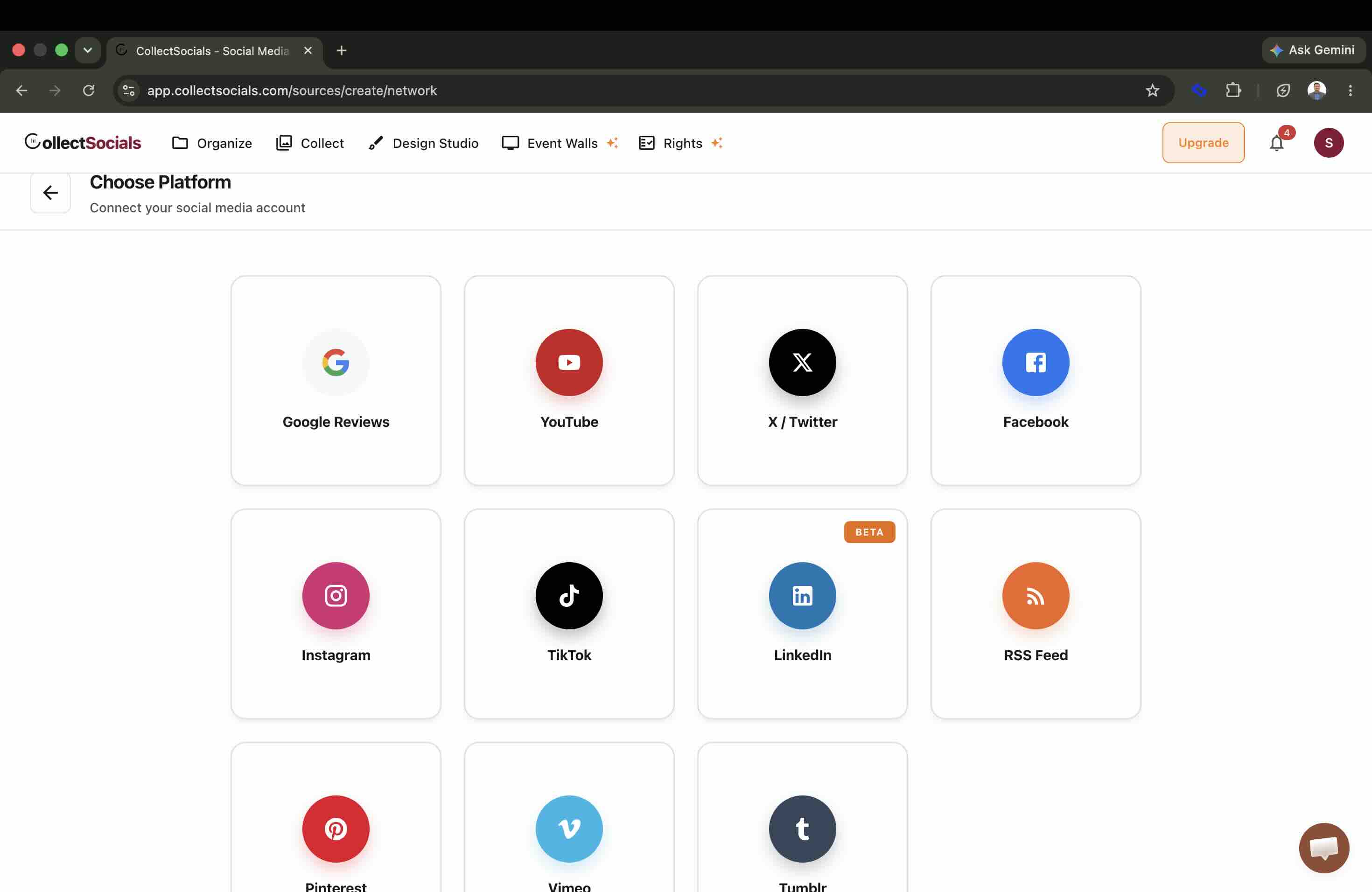Click the TikTok label text
This screenshot has height=892, width=1372.
pos(569,655)
